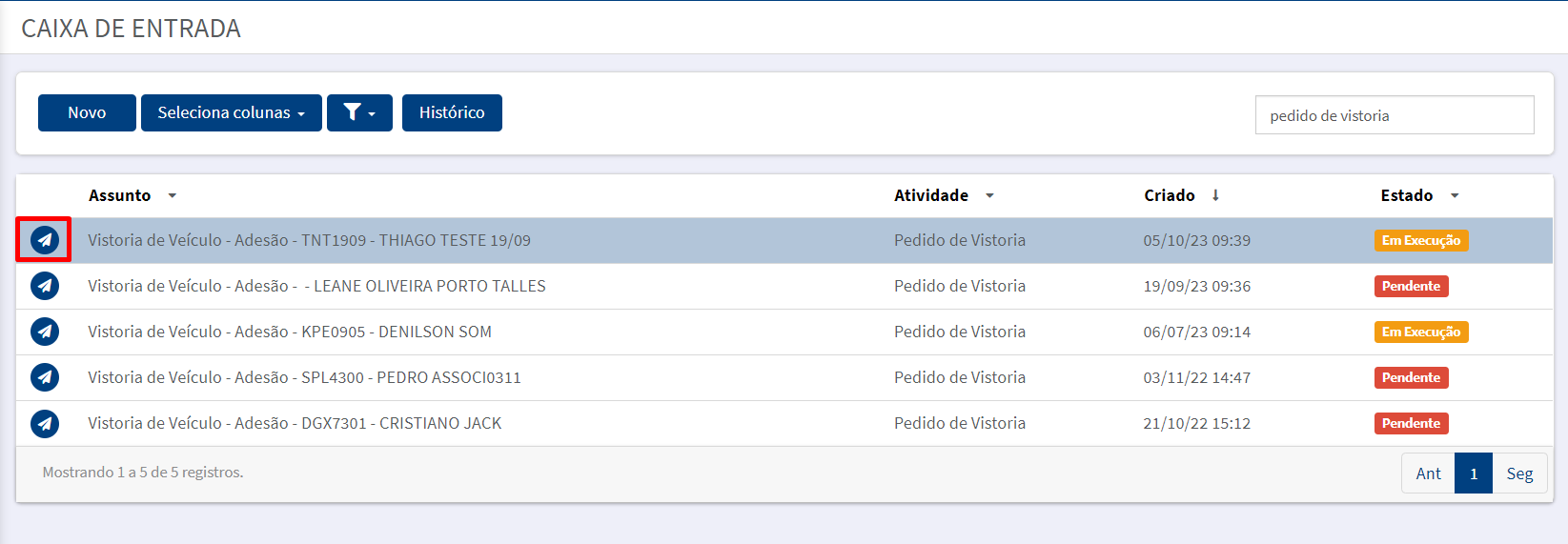The width and height of the screenshot is (1568, 544).
Task: Click Em Execução badge for TNT1909 row
Action: coord(1421,240)
